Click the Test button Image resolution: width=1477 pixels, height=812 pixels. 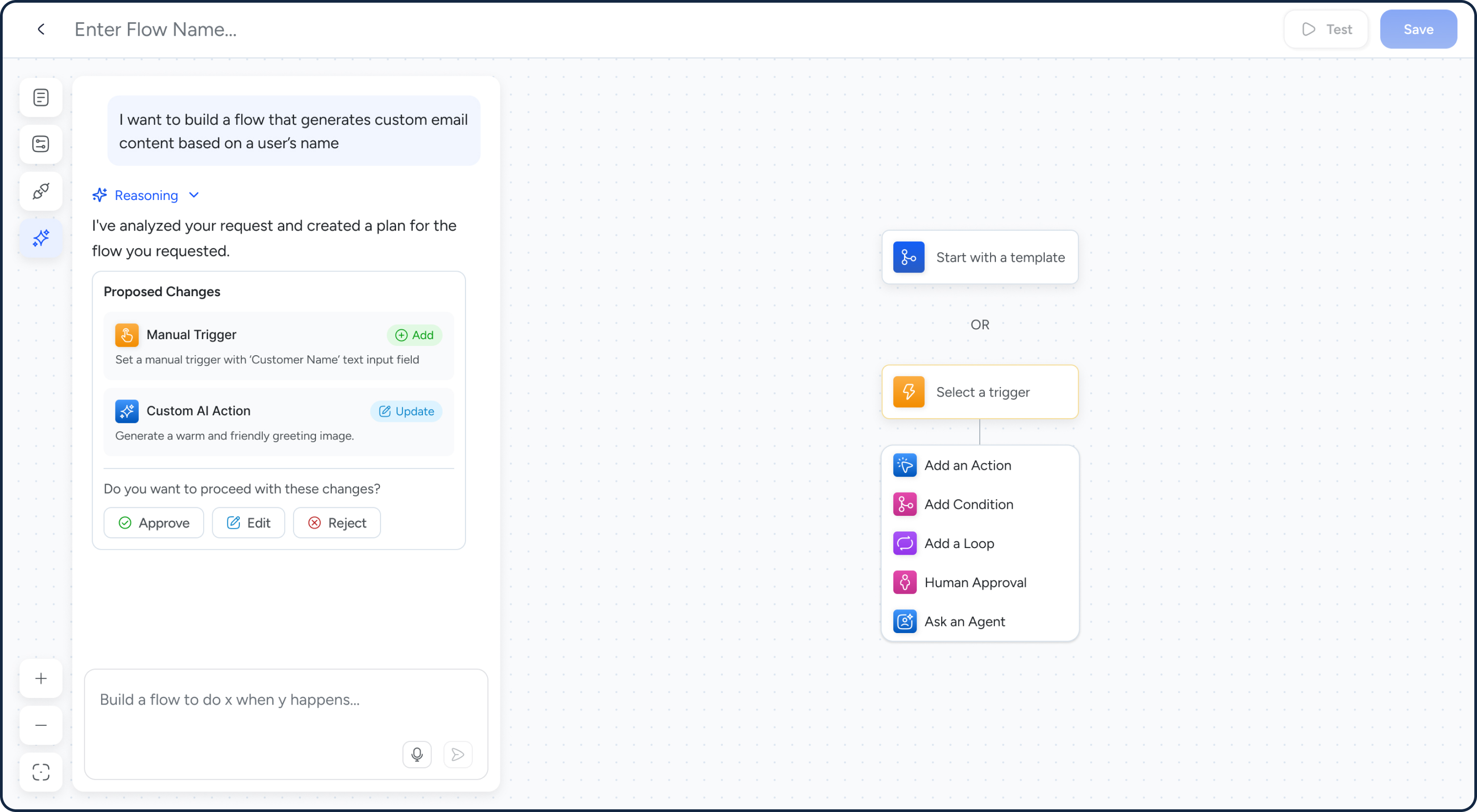[x=1326, y=29]
